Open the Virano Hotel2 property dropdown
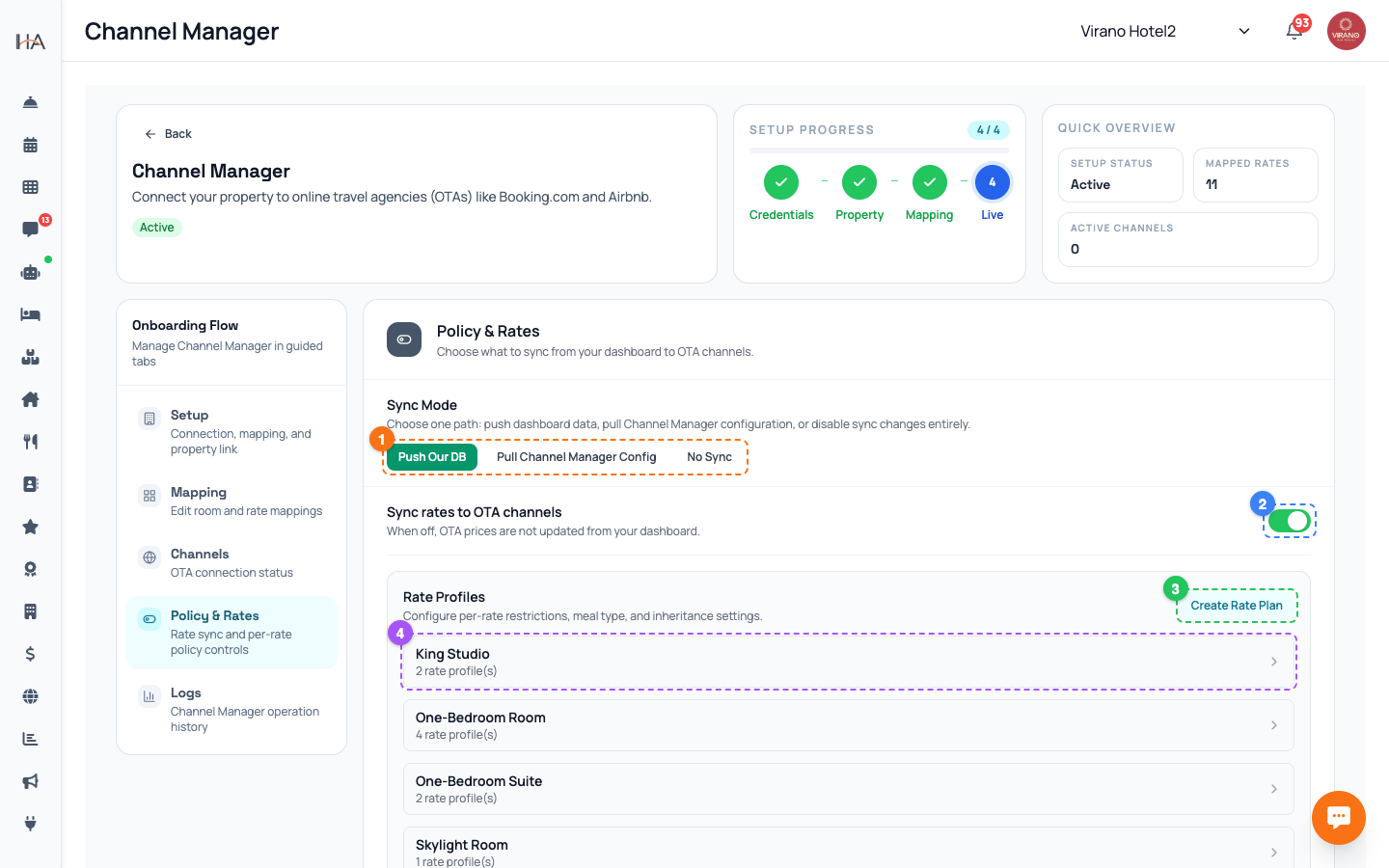Screen dimensions: 1389x868 (x=1165, y=31)
